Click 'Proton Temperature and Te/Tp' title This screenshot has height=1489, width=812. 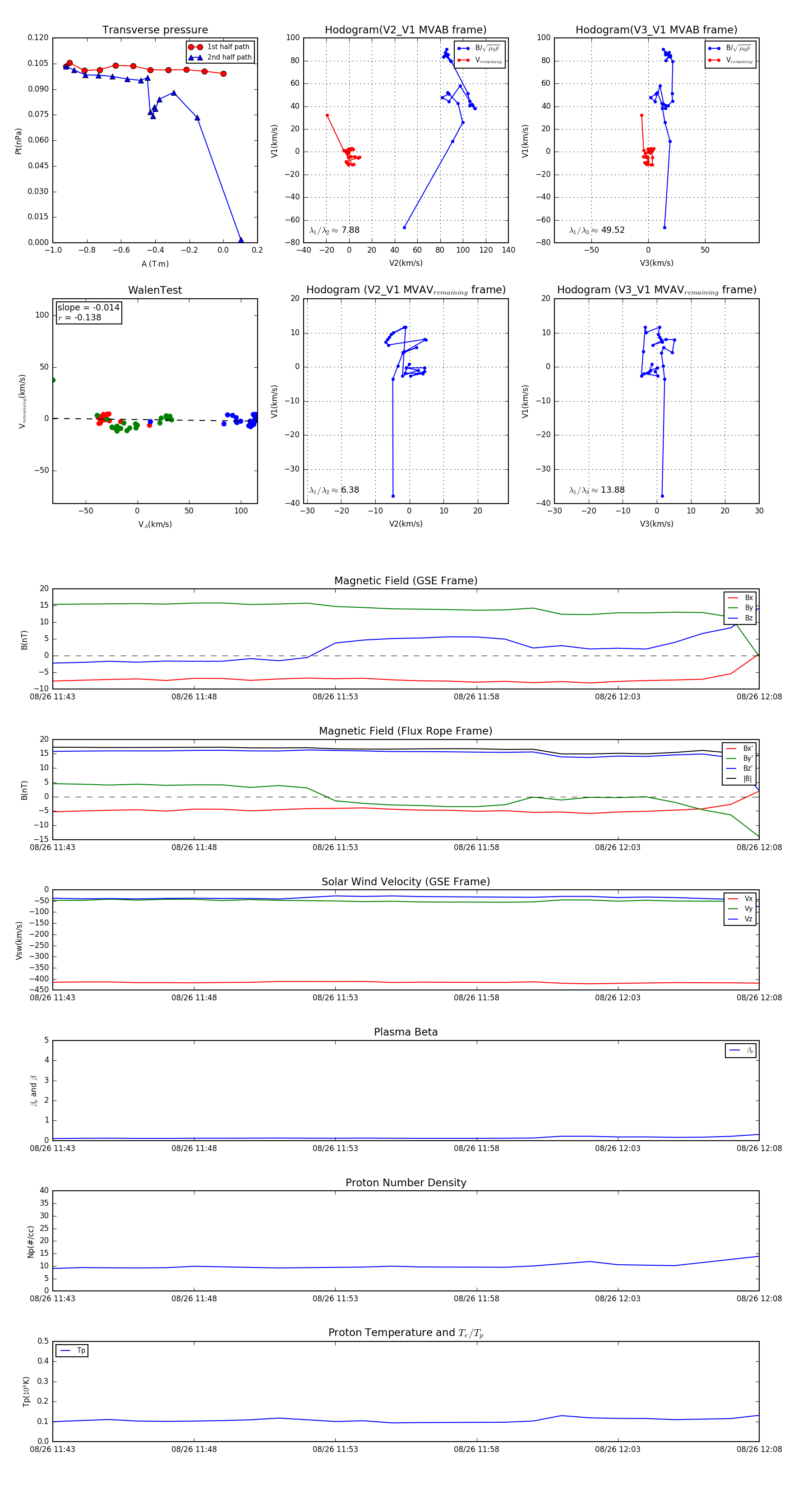pos(406,1333)
